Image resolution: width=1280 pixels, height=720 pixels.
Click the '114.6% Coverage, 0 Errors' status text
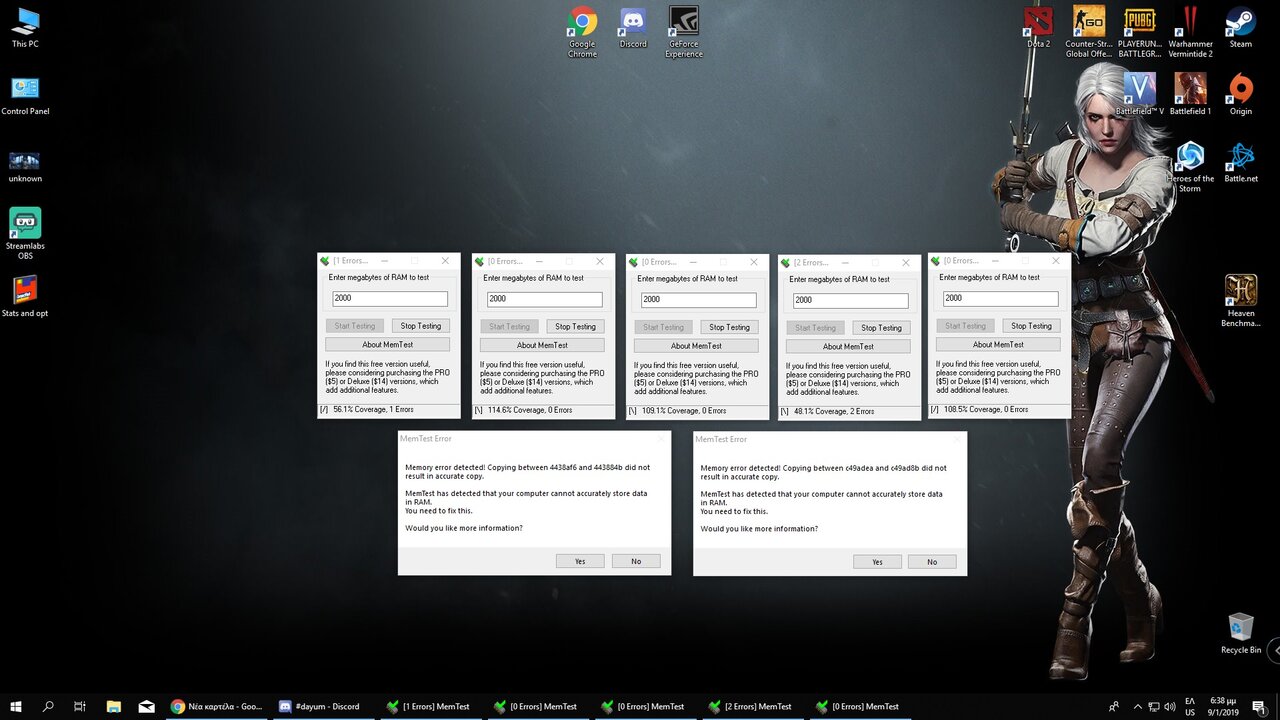pyautogui.click(x=530, y=410)
